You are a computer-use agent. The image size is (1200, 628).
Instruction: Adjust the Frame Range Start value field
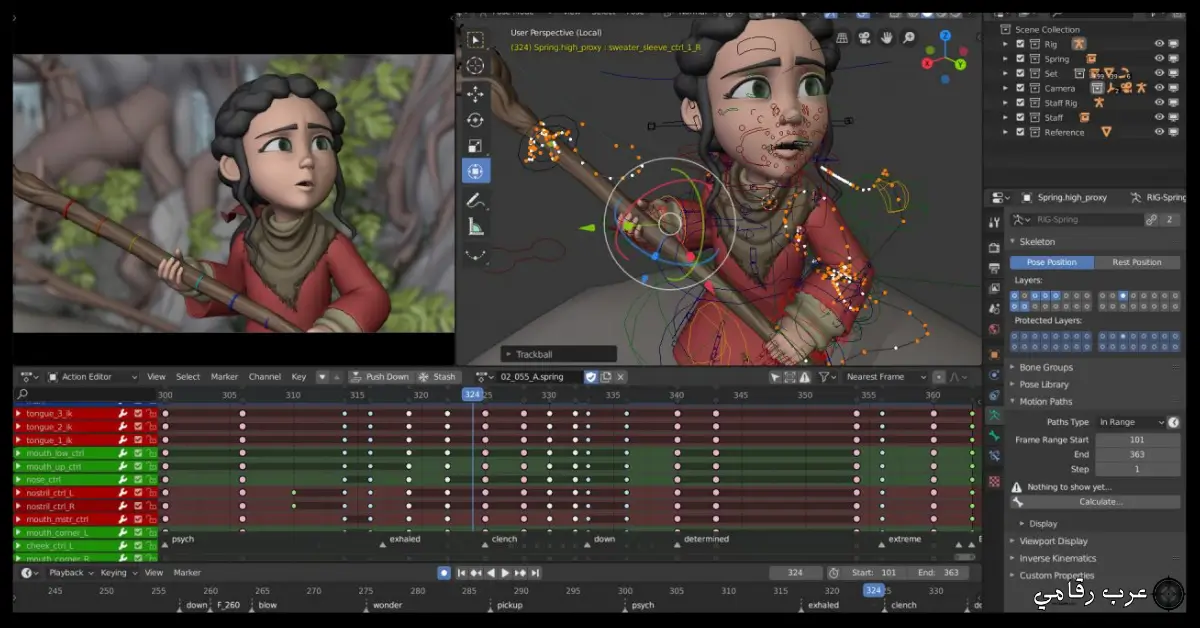(x=1137, y=438)
